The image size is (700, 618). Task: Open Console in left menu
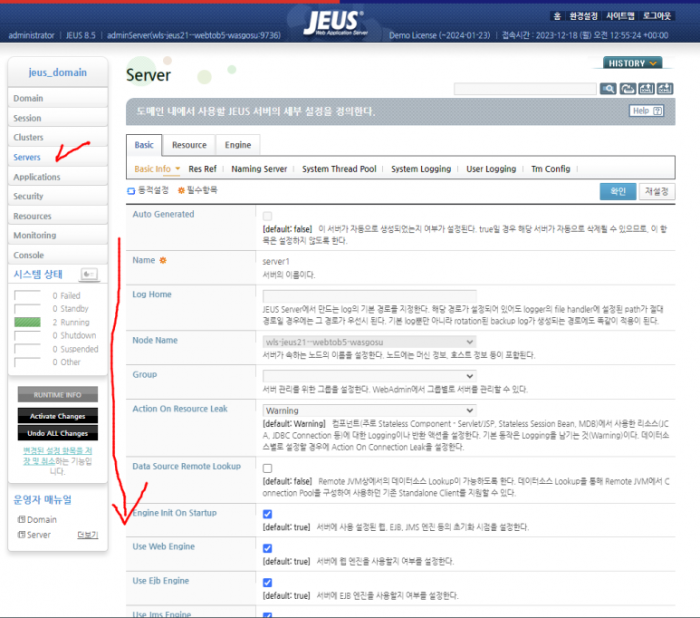click(58, 255)
